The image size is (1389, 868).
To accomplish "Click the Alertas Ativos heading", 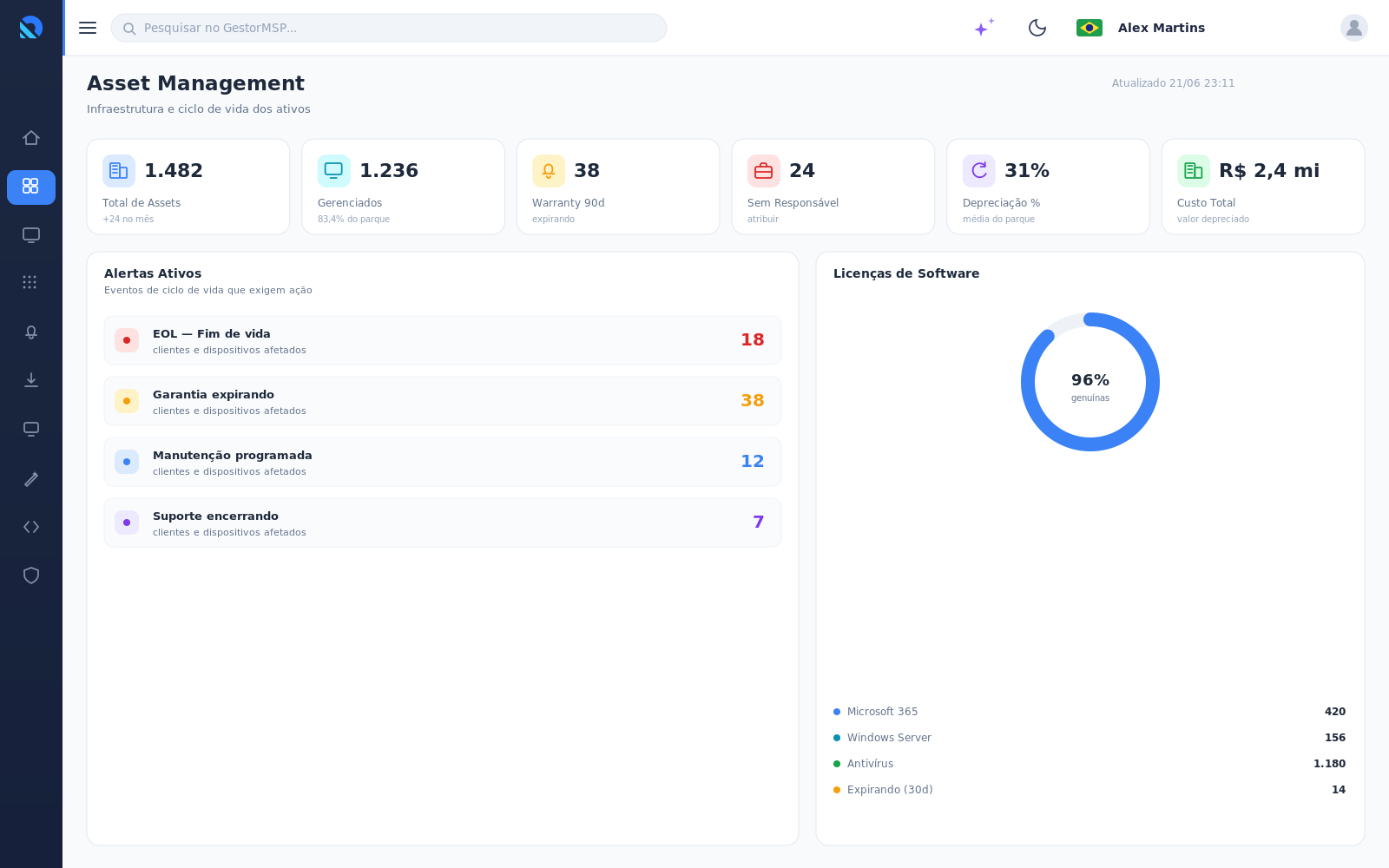I will pyautogui.click(x=153, y=273).
